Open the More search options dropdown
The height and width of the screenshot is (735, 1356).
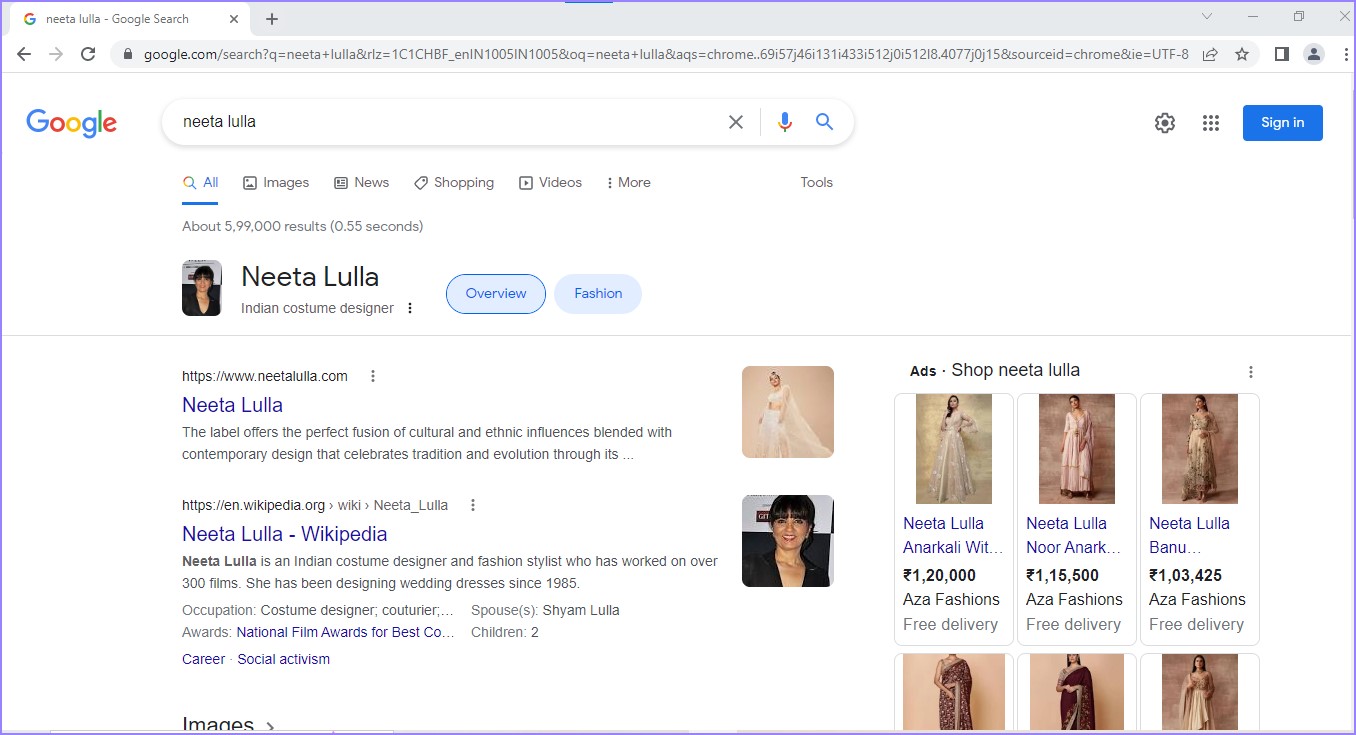(x=628, y=182)
